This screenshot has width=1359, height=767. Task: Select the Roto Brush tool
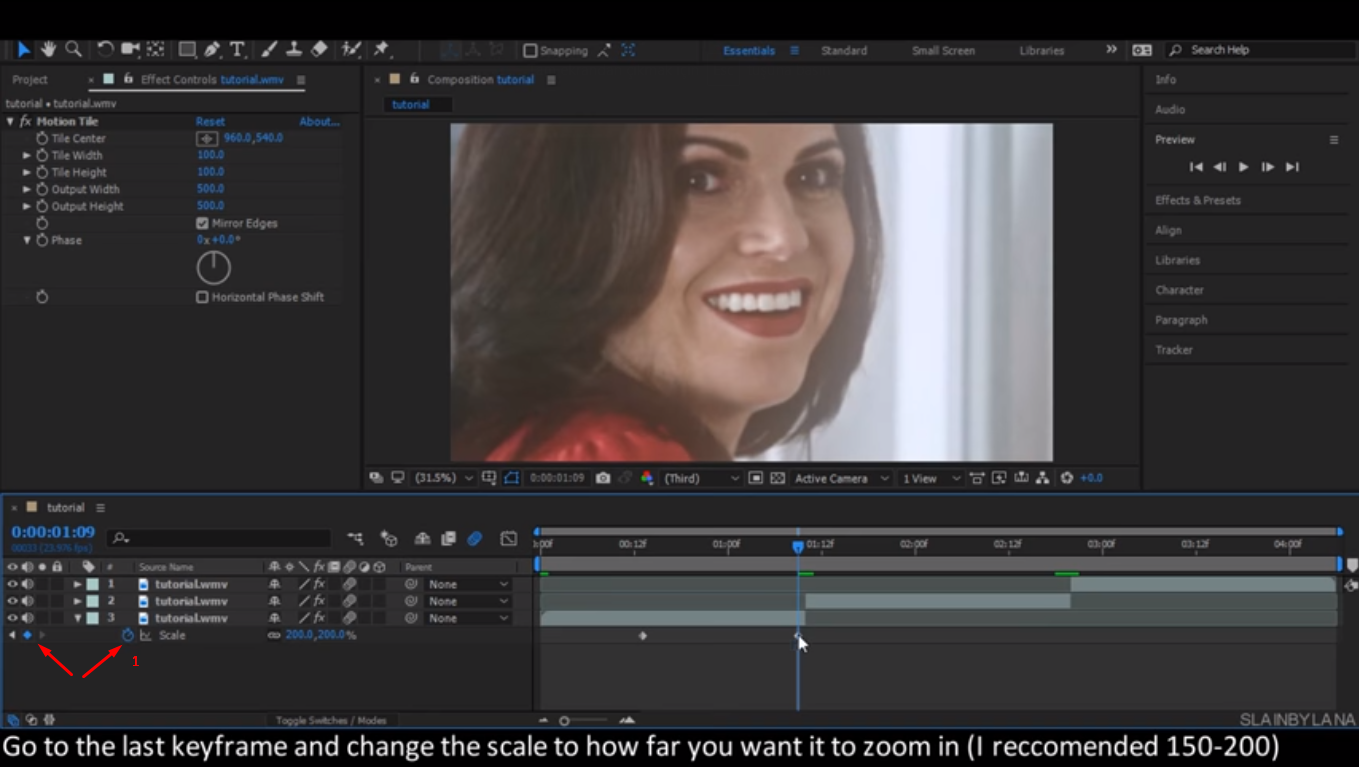point(351,49)
